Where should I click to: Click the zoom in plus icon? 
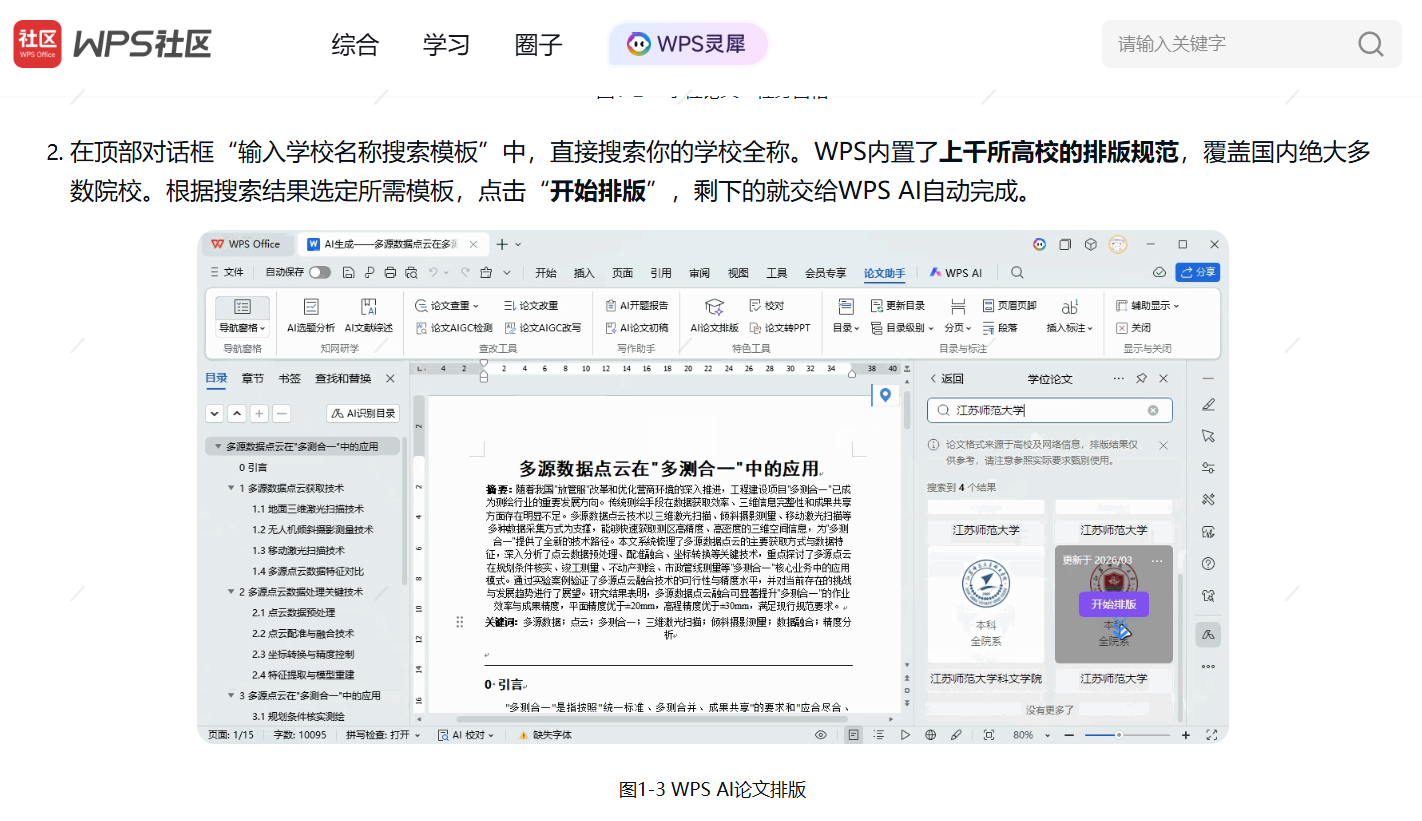1186,735
